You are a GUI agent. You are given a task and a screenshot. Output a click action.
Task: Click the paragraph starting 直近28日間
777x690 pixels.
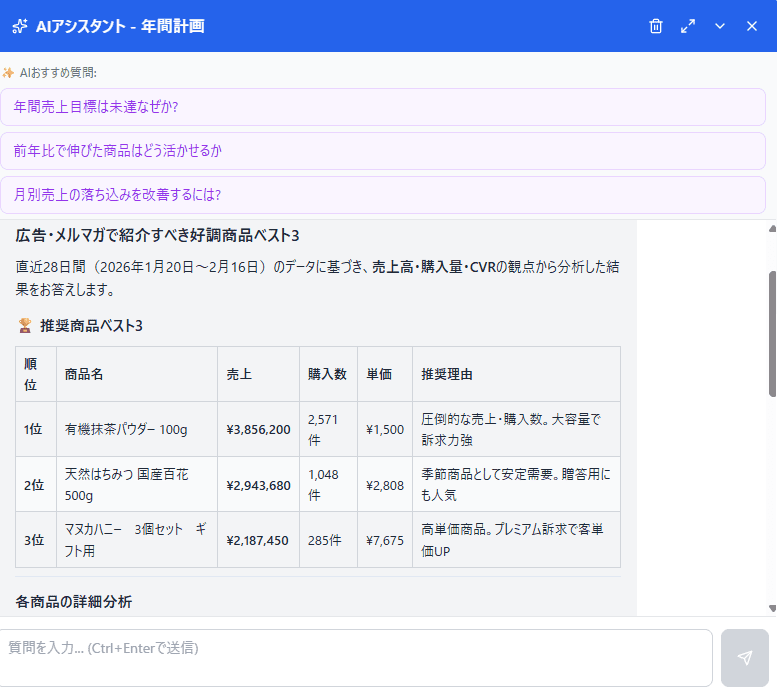click(317, 278)
